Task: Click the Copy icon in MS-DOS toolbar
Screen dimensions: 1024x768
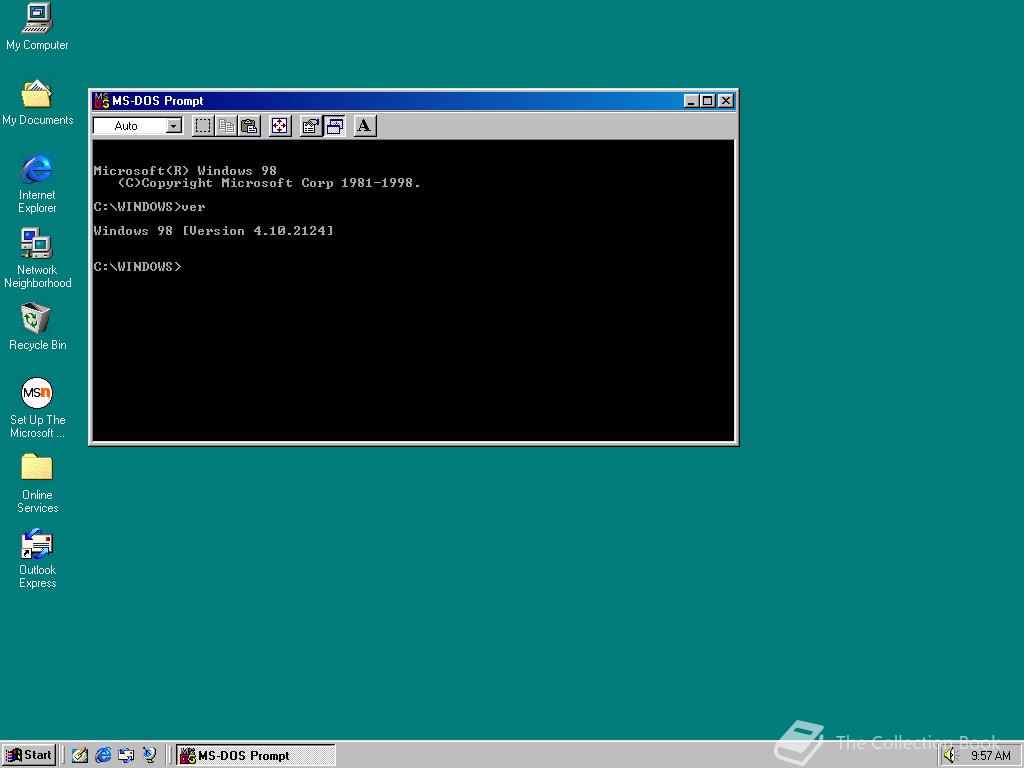Action: point(227,125)
